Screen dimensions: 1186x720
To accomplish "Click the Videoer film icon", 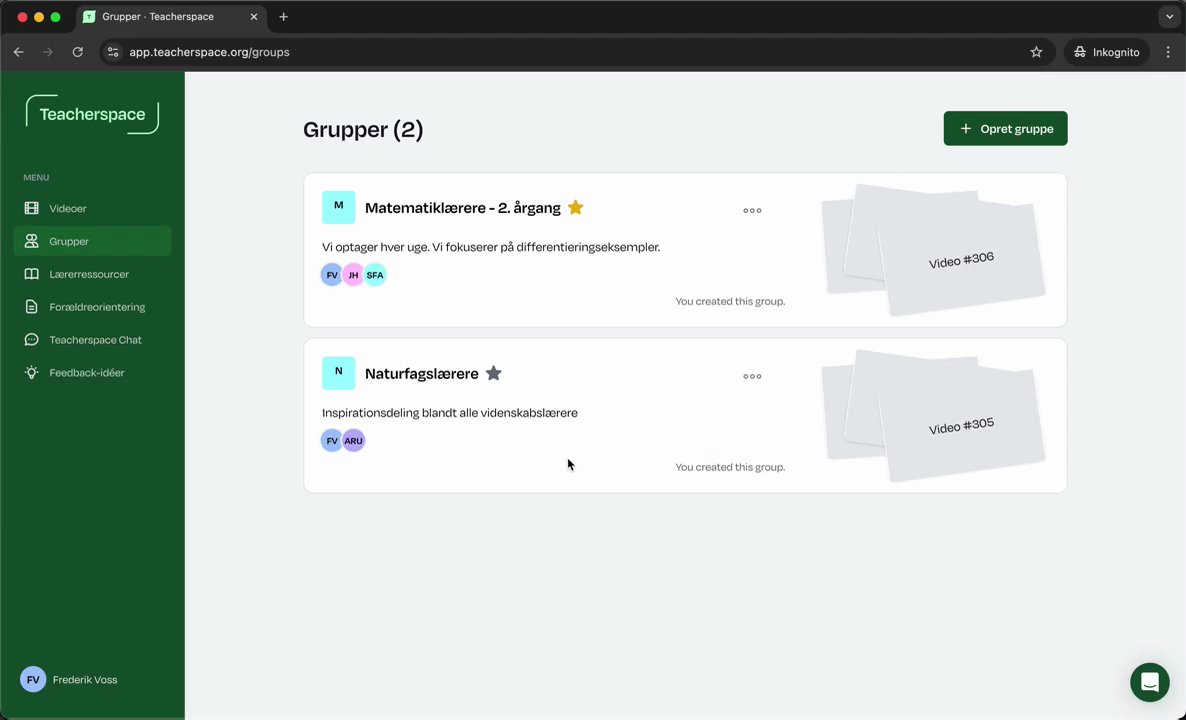I will (31, 208).
